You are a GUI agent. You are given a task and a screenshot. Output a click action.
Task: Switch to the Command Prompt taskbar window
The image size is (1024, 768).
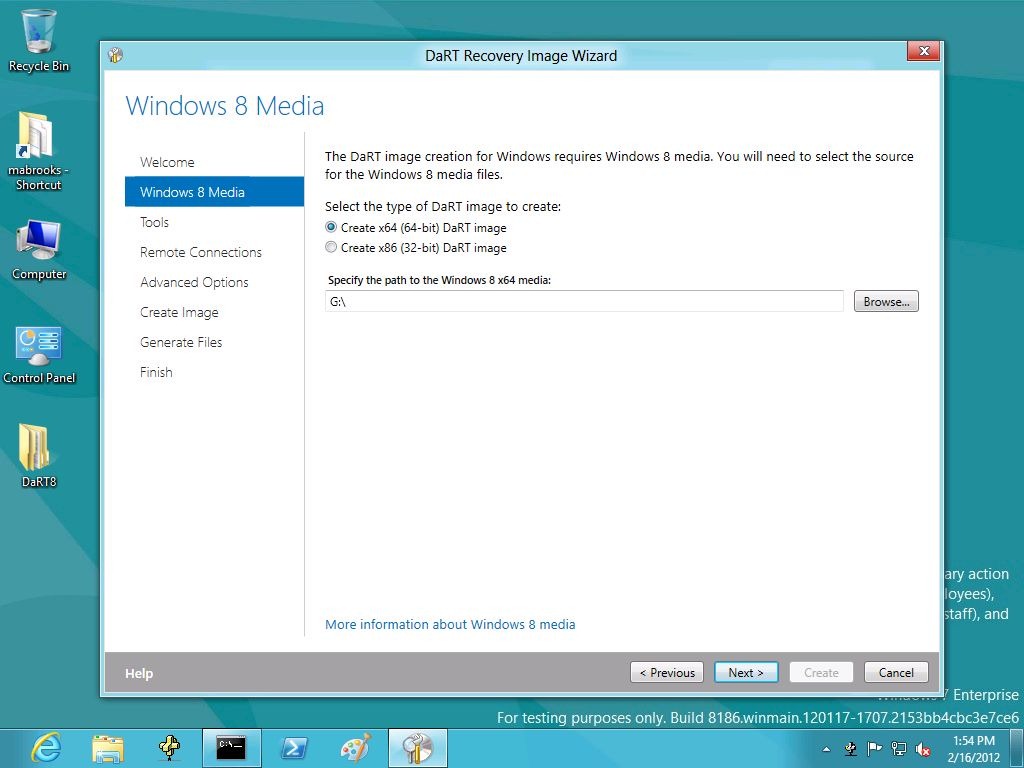coord(231,748)
